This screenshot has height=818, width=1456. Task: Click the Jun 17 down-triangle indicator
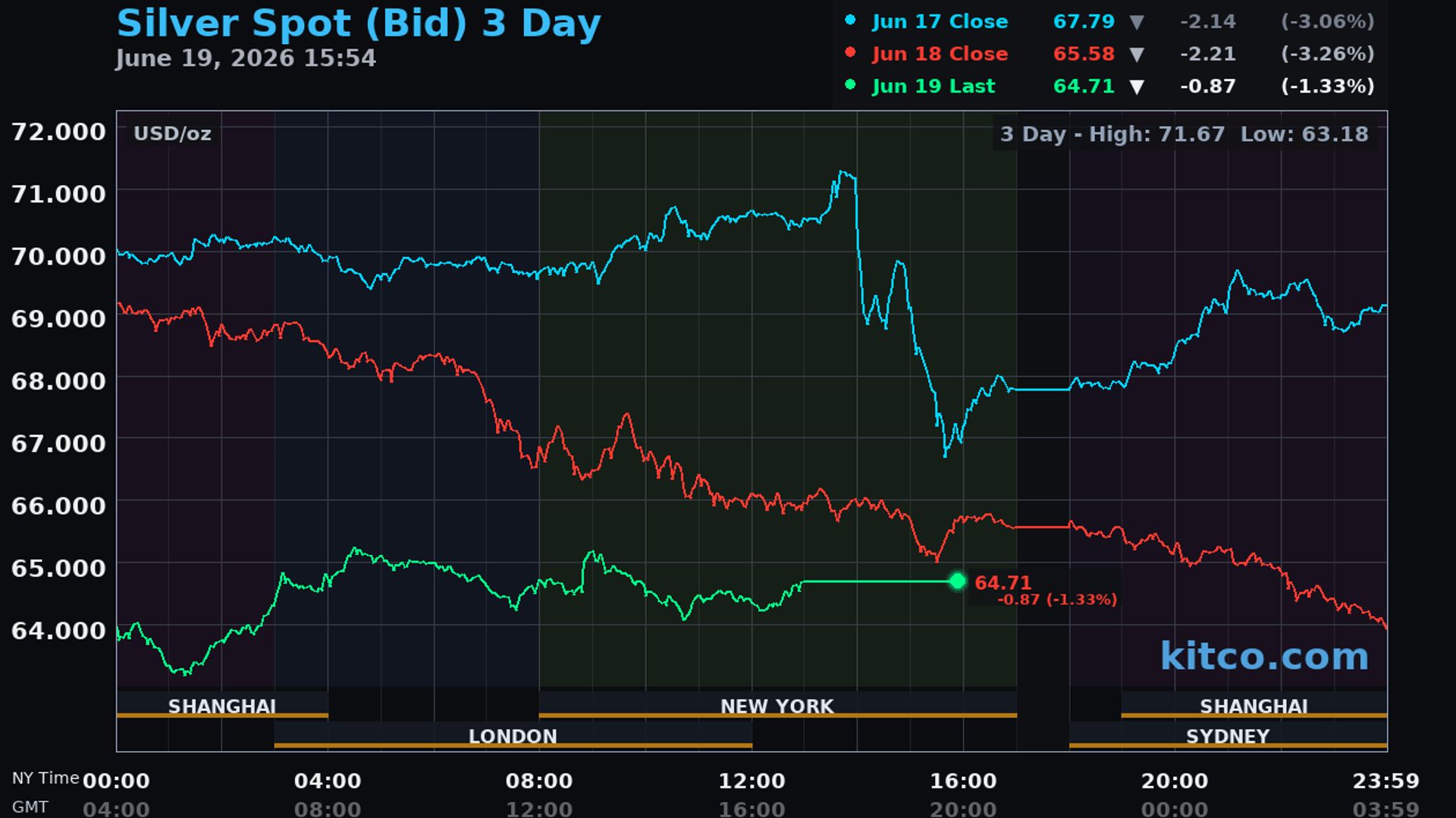1136,22
